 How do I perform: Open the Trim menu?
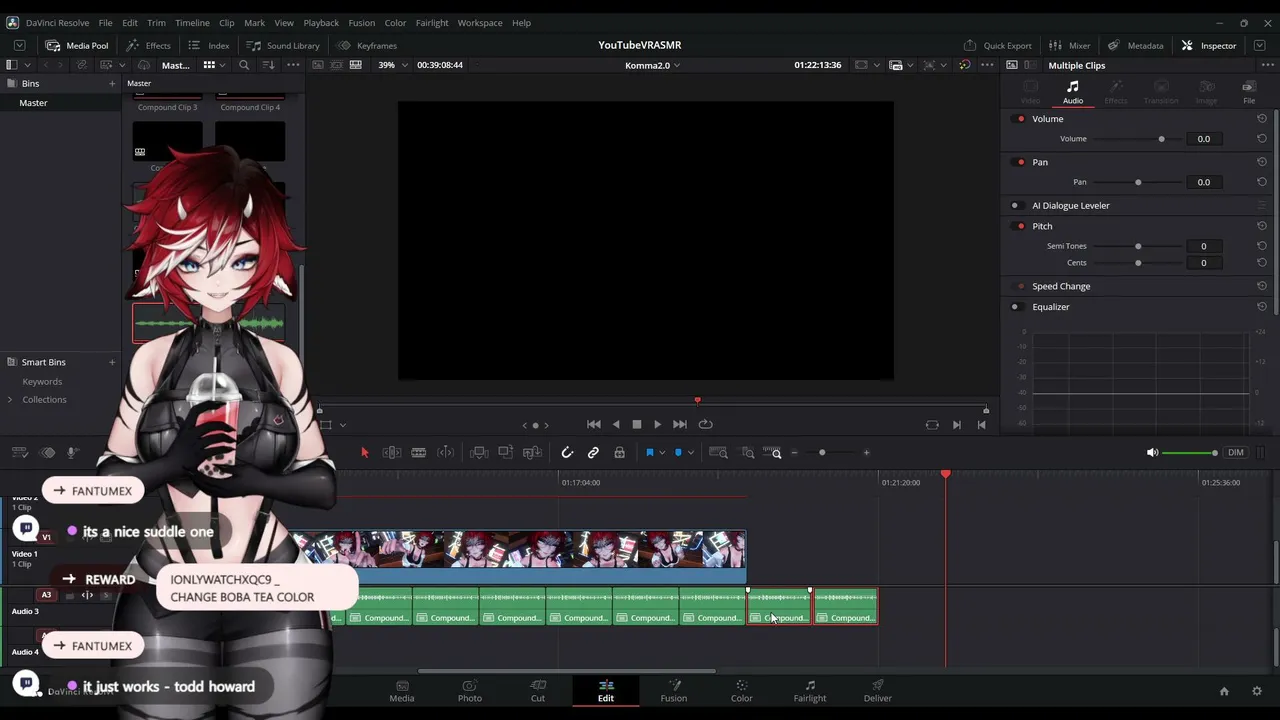click(157, 23)
